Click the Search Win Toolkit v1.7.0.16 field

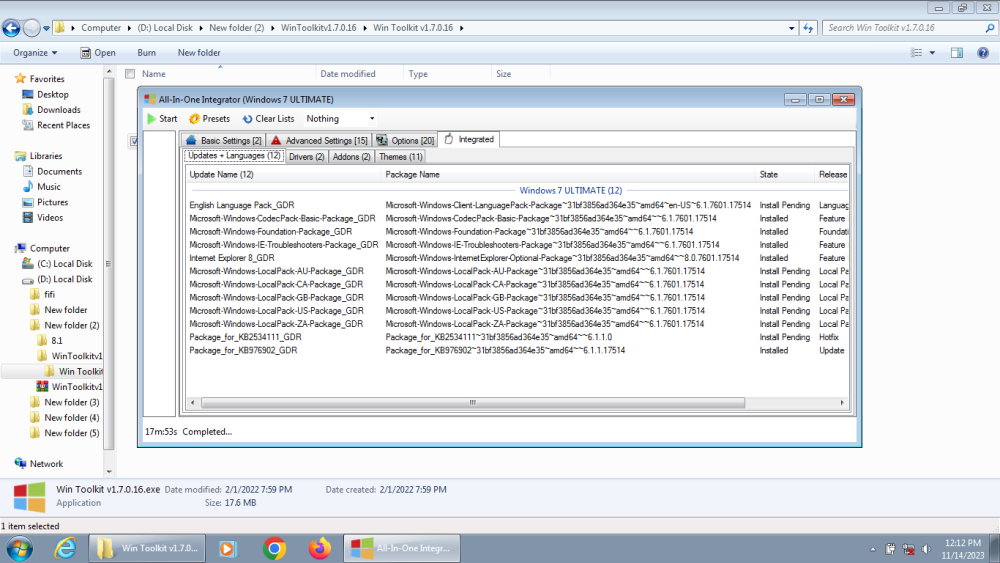pos(909,28)
